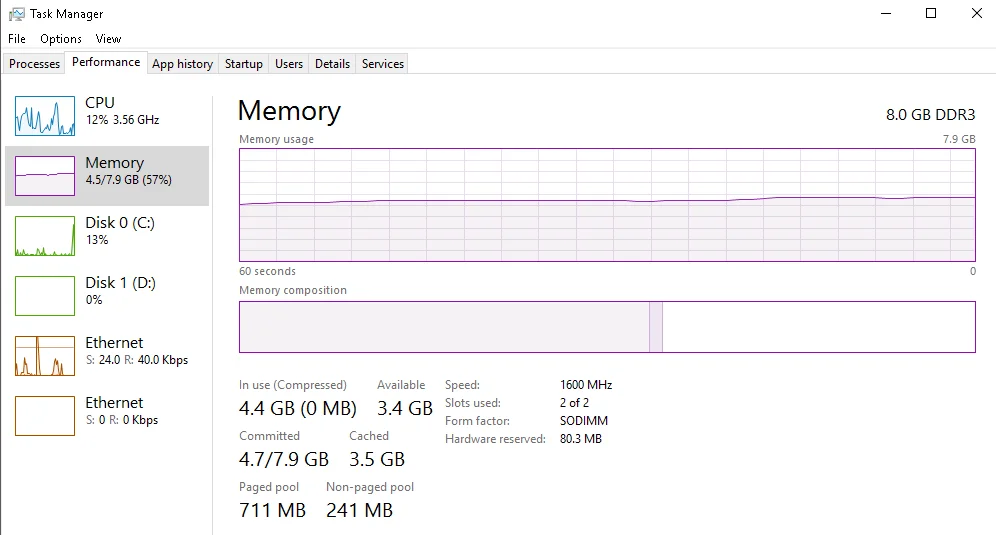
Task: Switch to the Users tab
Action: (289, 64)
